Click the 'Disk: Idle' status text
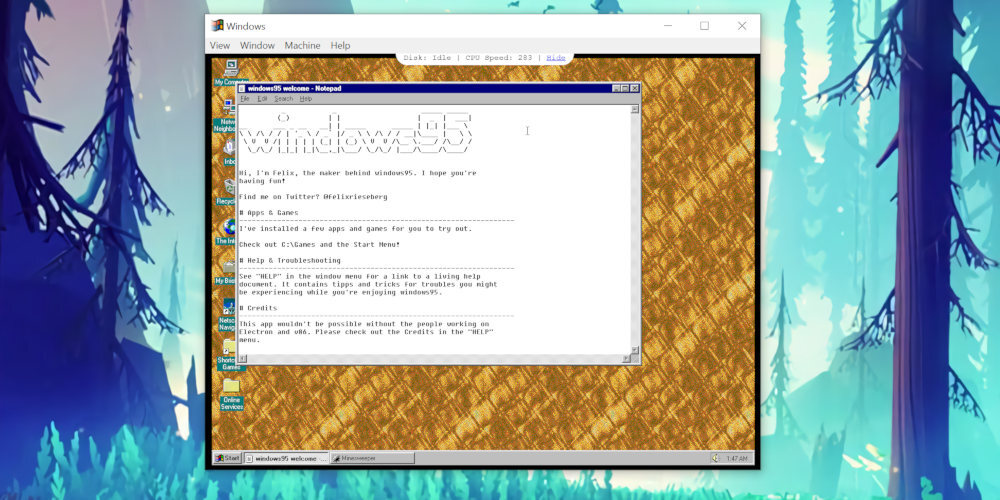 point(427,57)
